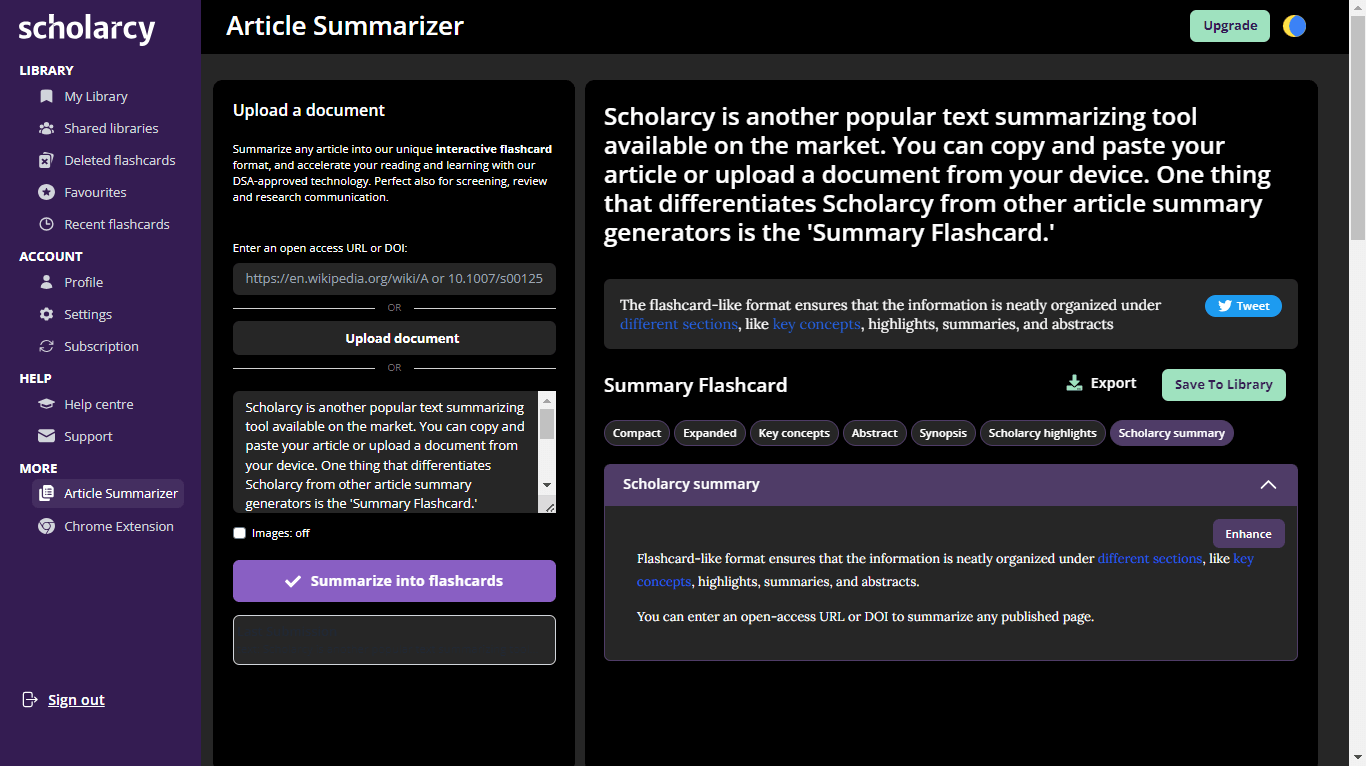Click the Settings gear icon
Viewport: 1366px width, 766px height.
pos(46,314)
